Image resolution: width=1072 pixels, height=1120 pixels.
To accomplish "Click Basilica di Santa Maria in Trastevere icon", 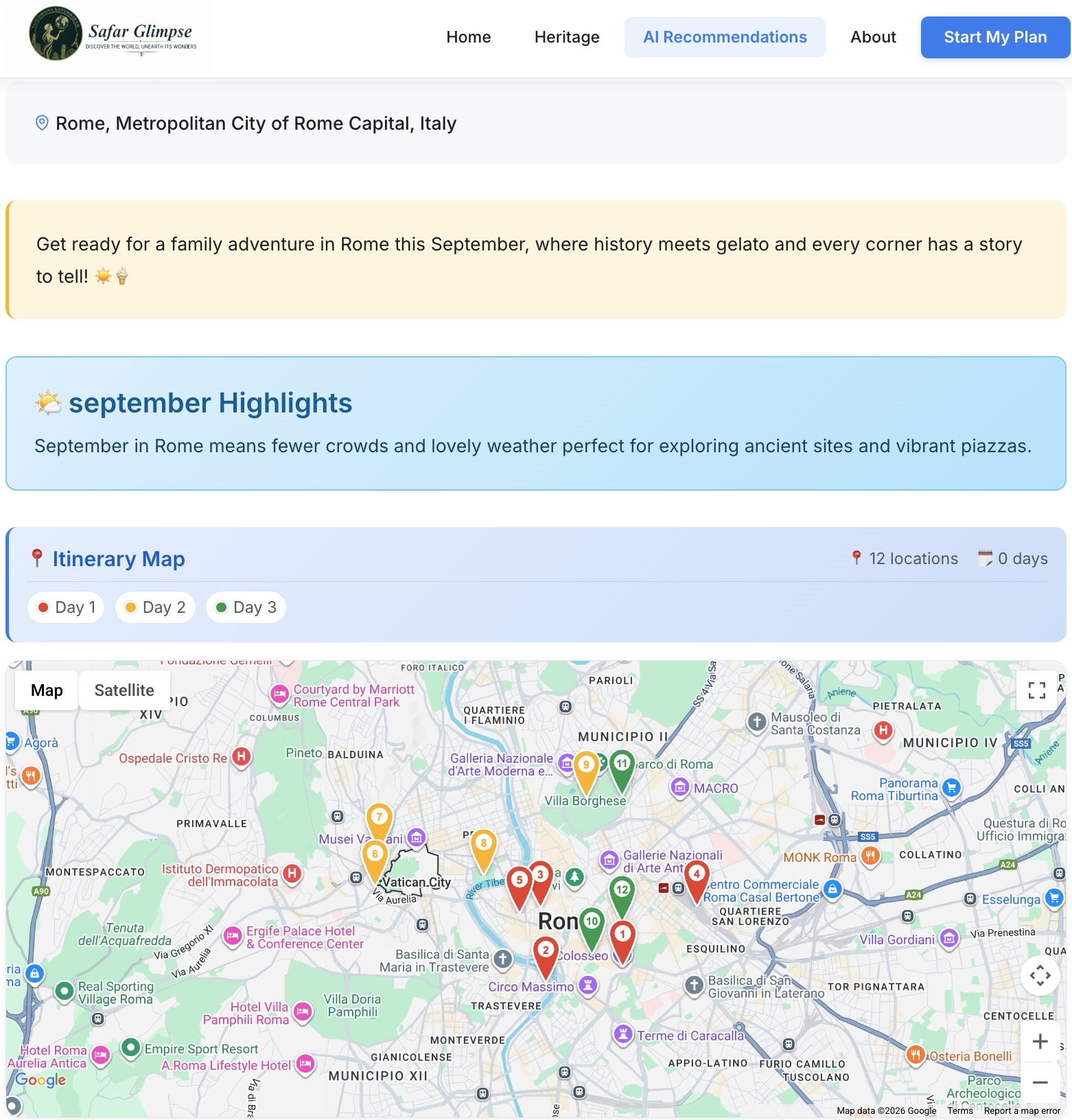I will [x=503, y=959].
